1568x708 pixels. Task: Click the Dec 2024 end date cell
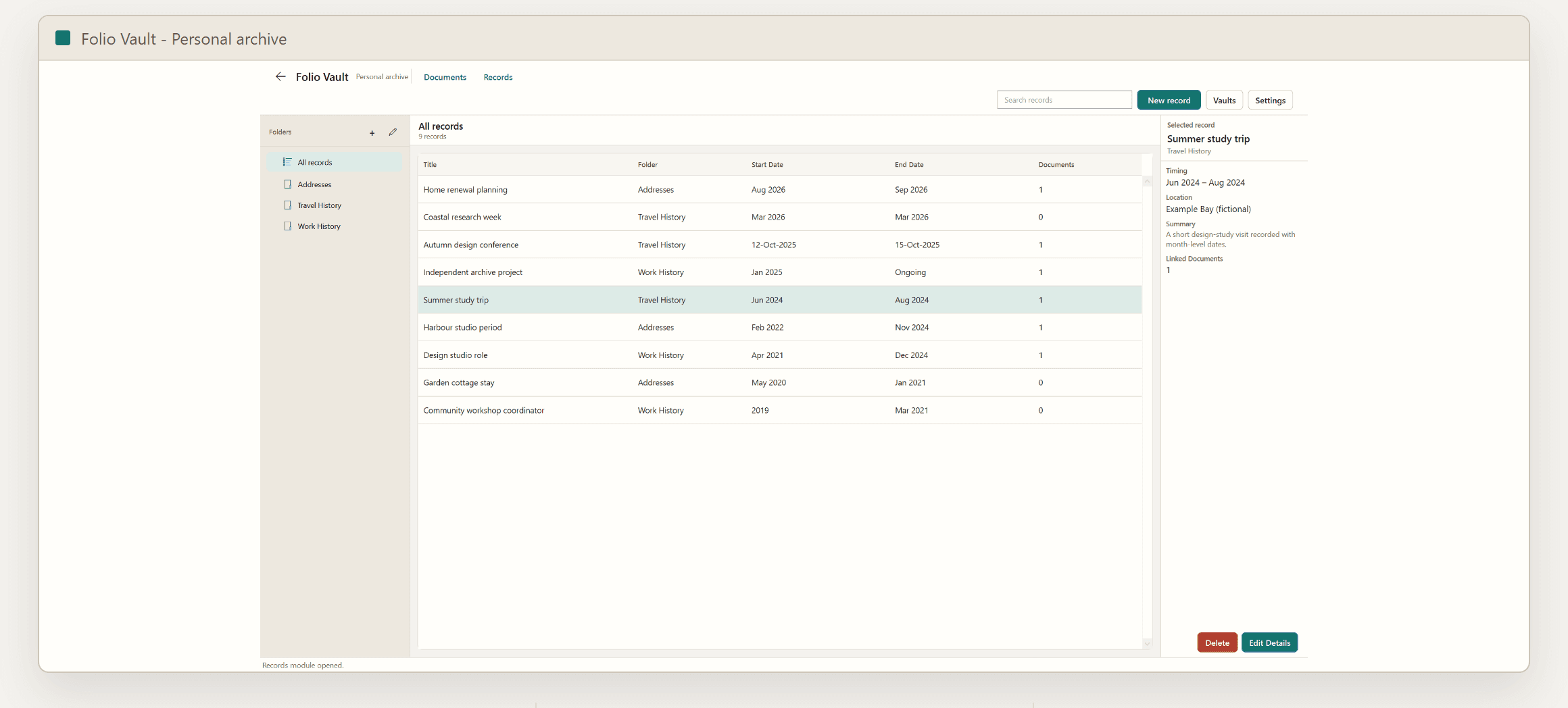[x=911, y=355]
